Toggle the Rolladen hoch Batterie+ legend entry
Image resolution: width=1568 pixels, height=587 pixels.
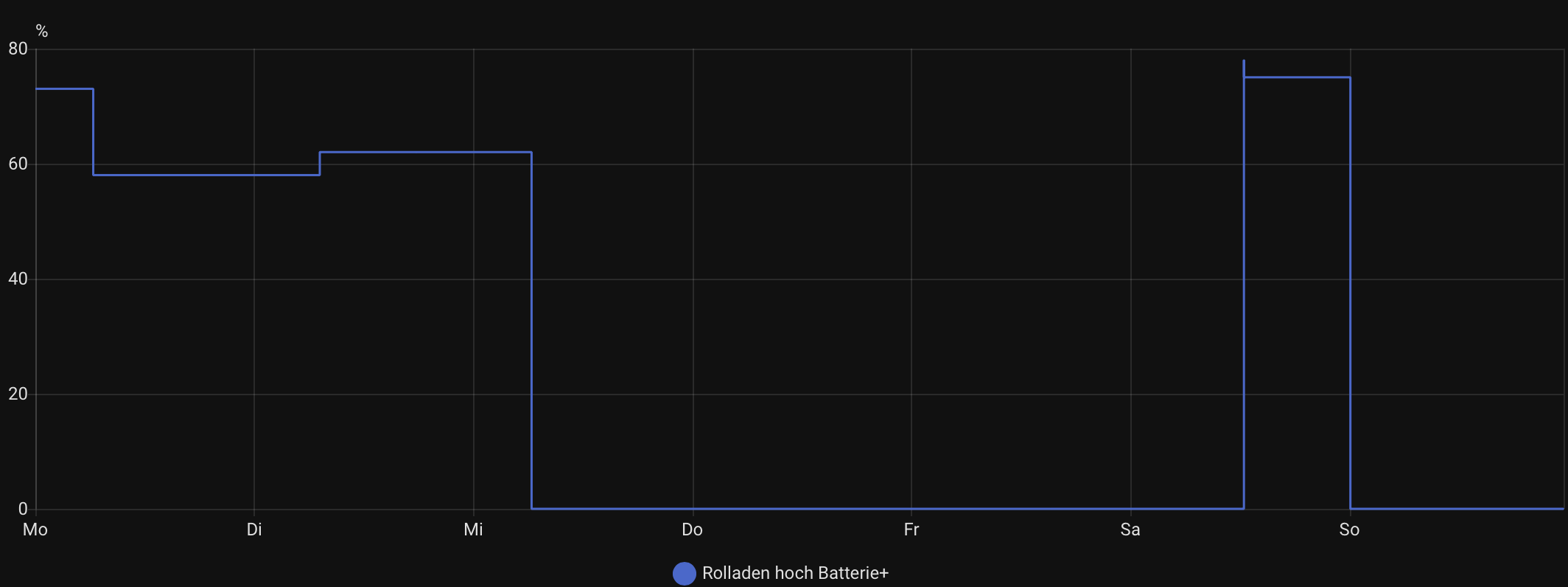click(781, 573)
